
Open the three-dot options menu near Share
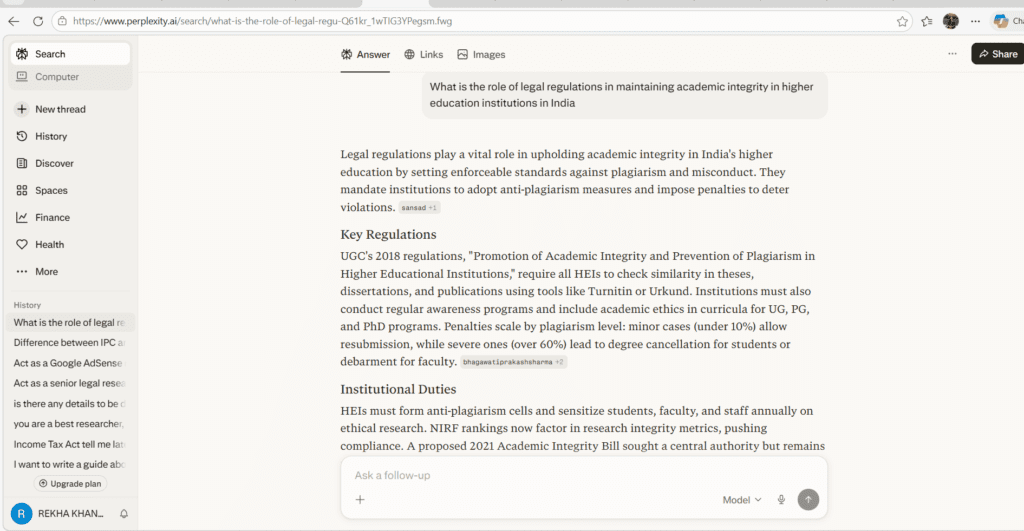[x=952, y=54]
